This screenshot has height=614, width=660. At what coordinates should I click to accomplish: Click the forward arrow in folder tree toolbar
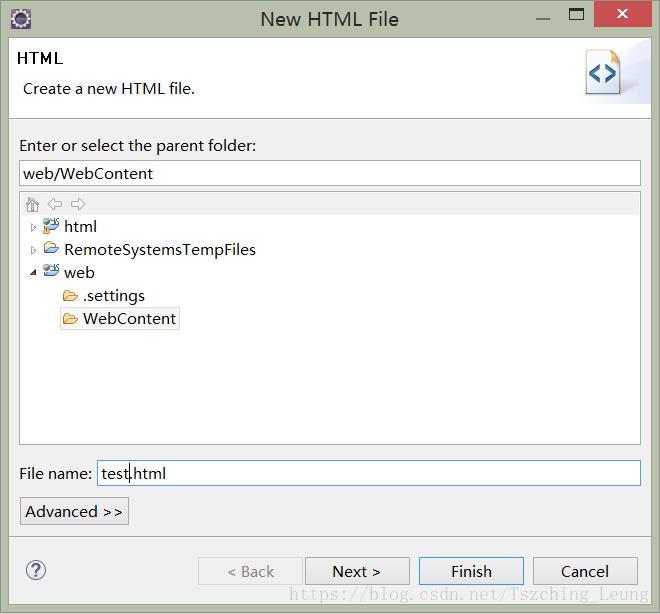[x=78, y=204]
